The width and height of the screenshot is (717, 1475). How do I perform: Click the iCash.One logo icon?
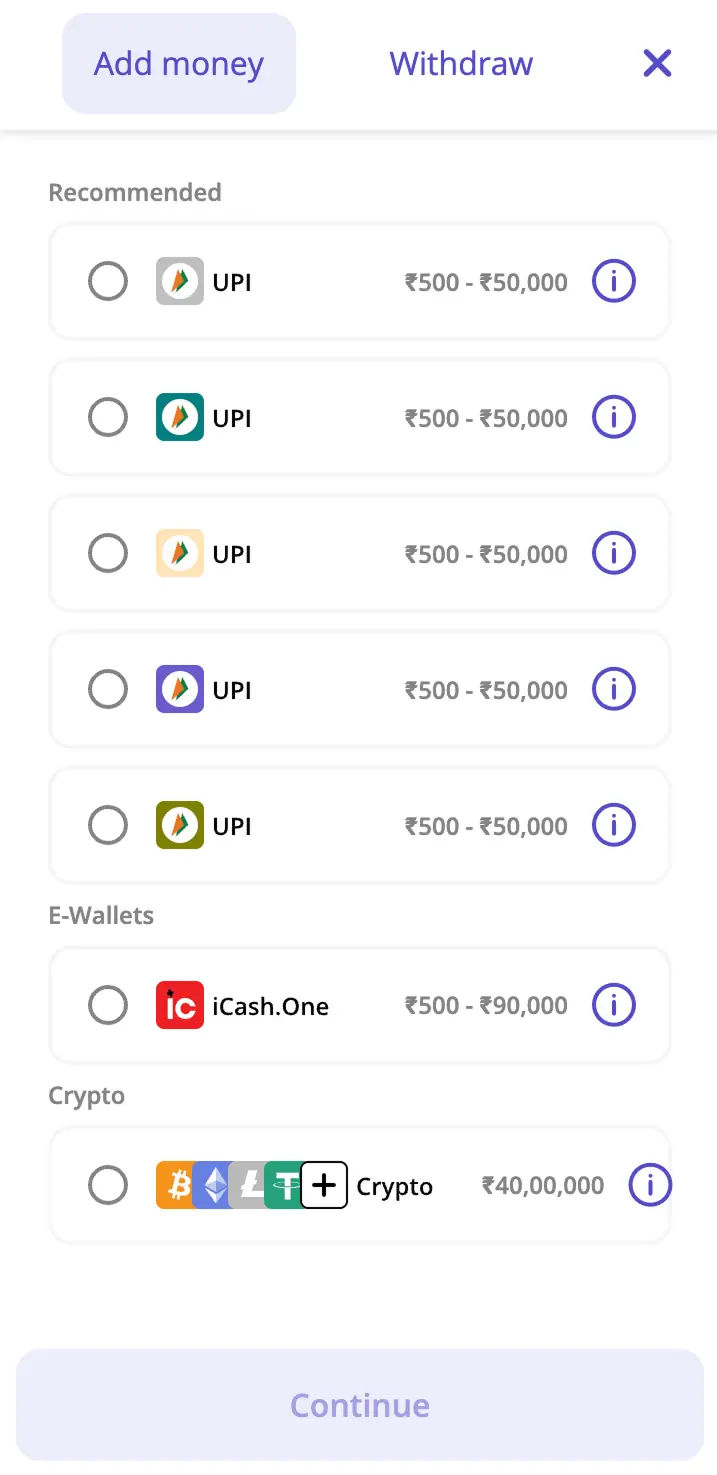coord(180,1005)
